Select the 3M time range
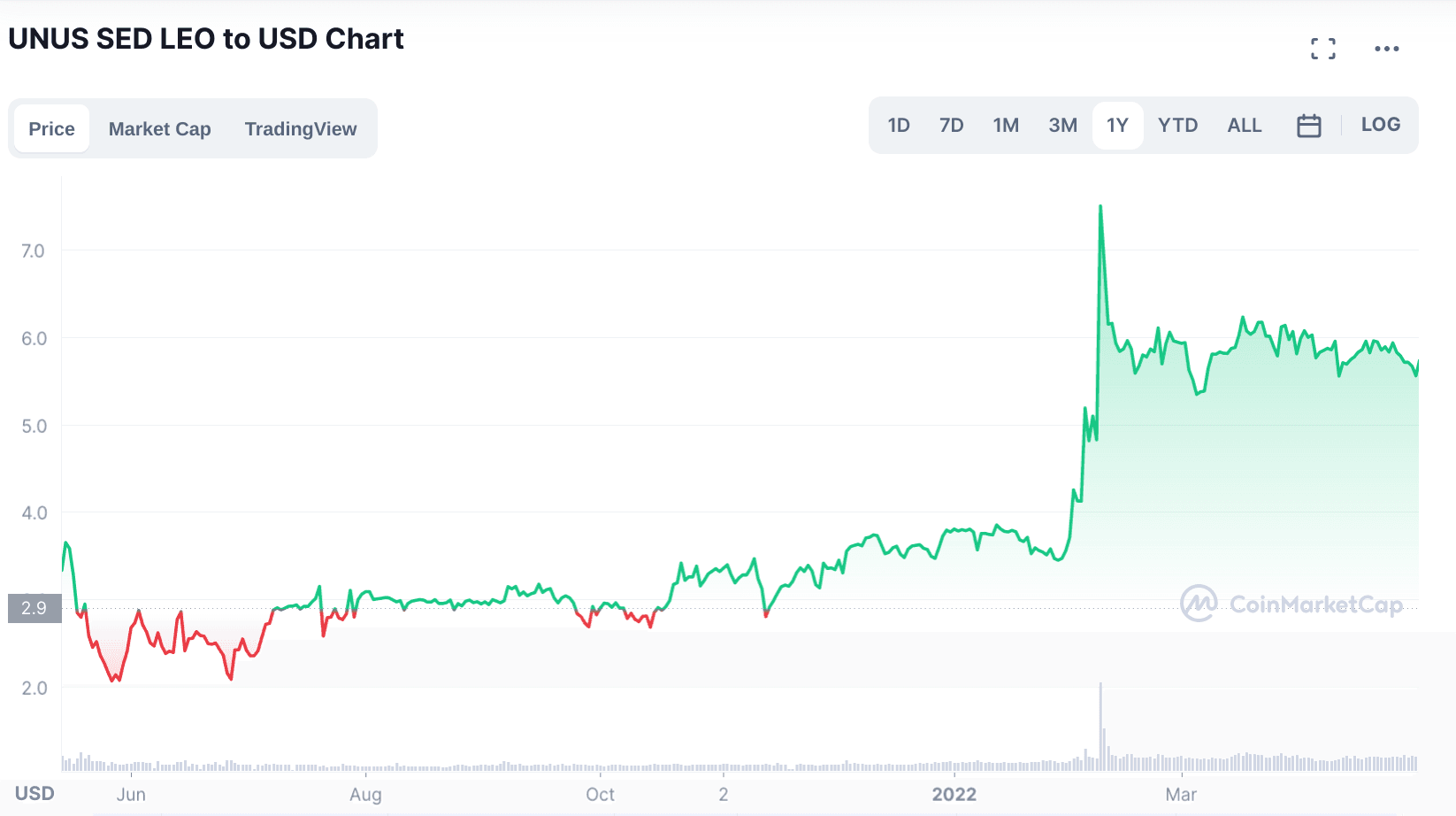 [x=1062, y=126]
